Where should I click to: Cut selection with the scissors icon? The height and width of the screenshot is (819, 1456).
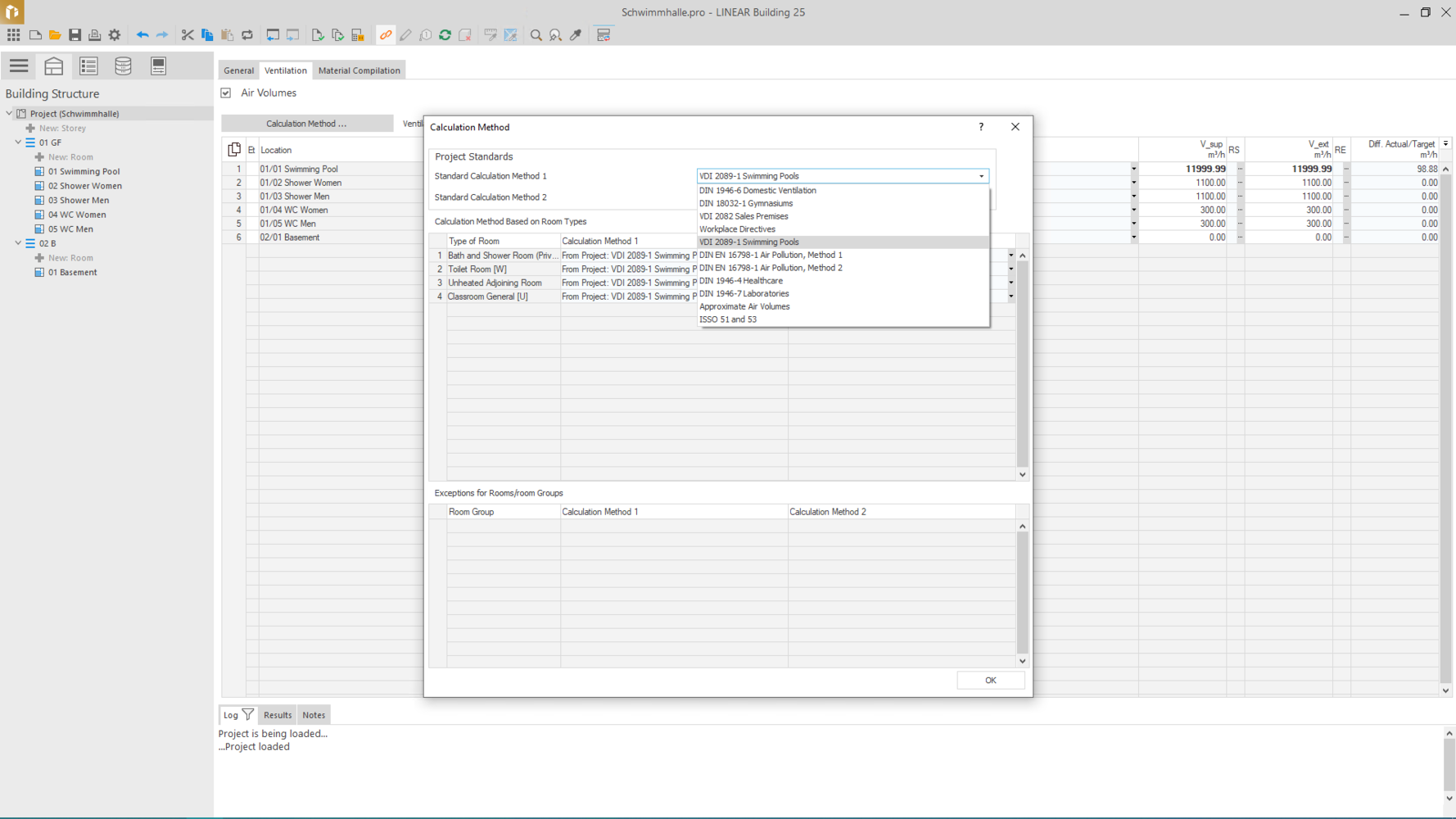(188, 35)
